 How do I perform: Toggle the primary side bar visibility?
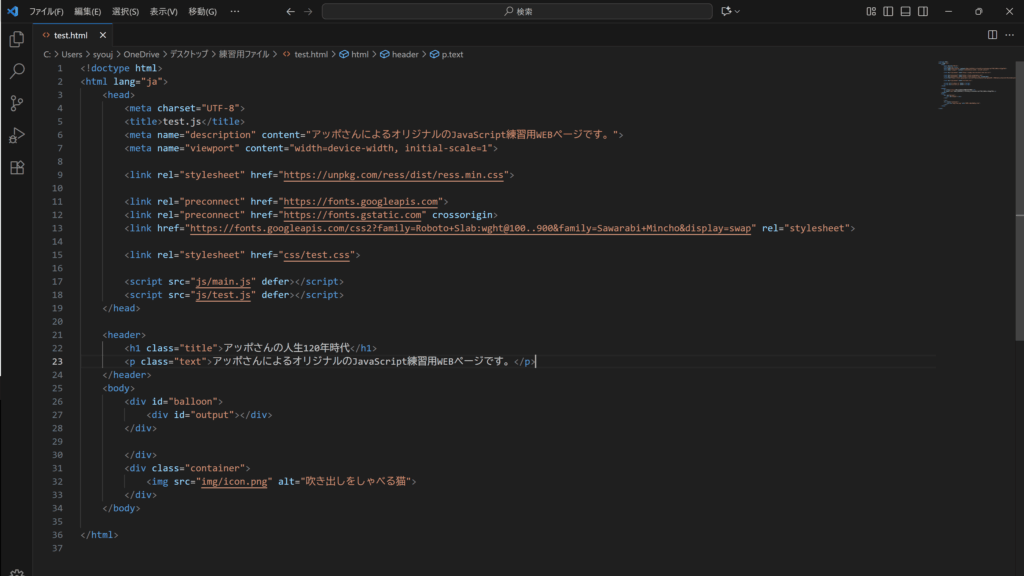[x=888, y=11]
